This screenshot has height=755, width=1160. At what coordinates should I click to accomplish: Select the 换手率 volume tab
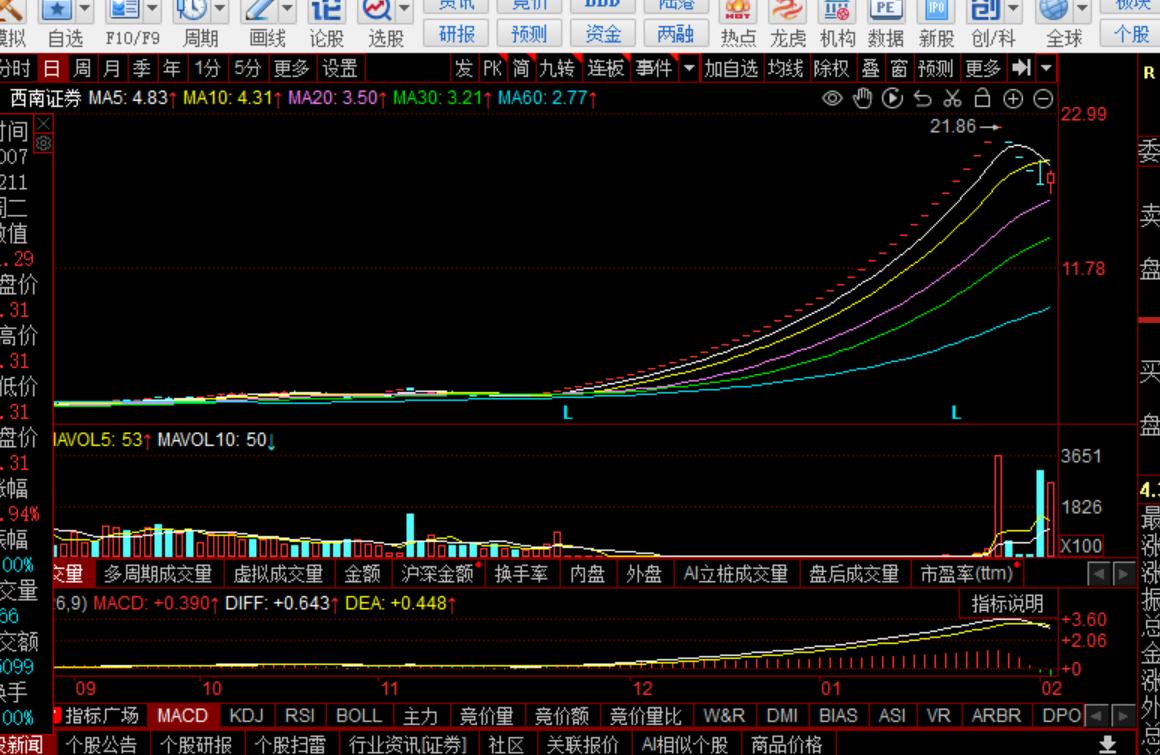[520, 574]
